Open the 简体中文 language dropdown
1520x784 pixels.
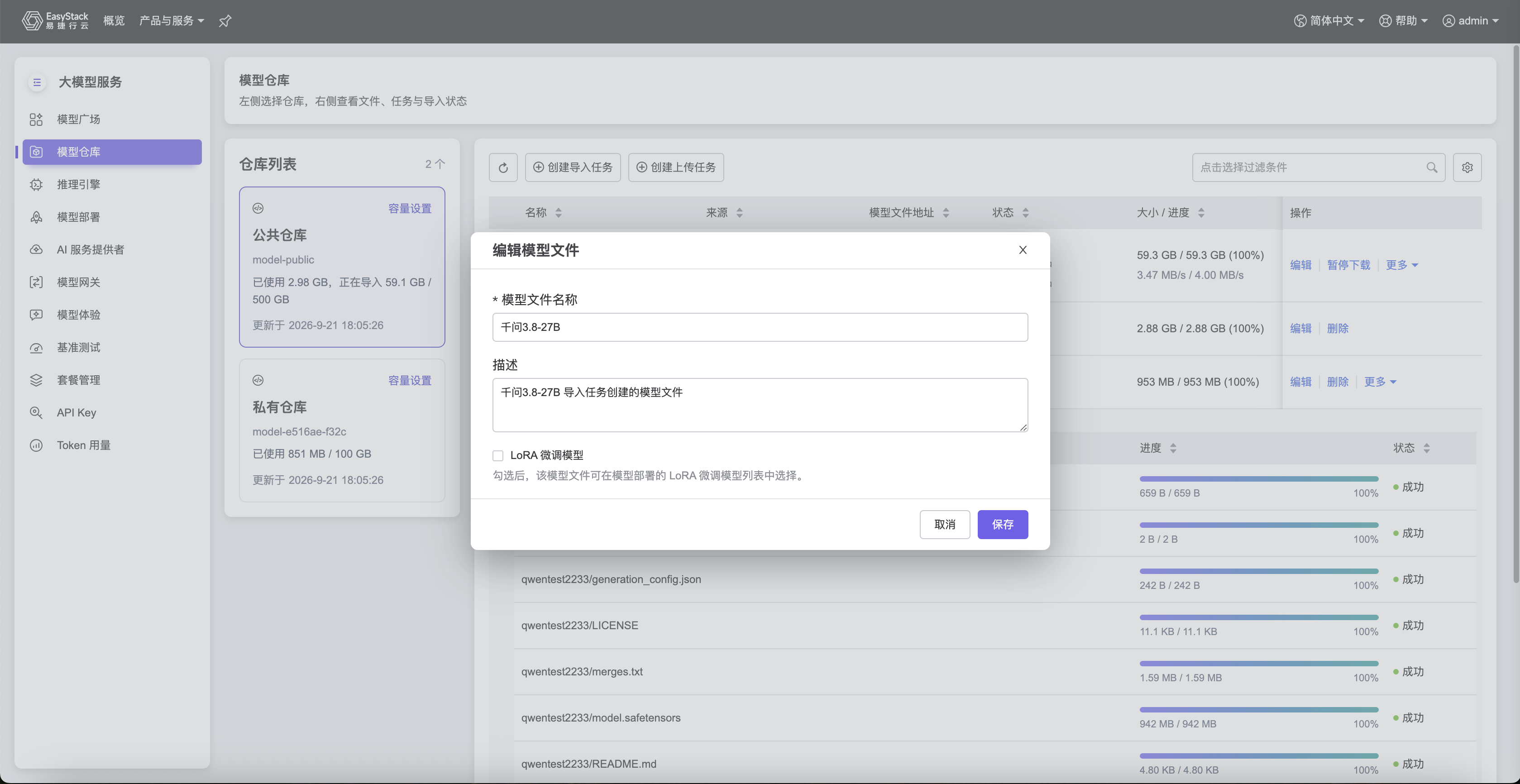pyautogui.click(x=1329, y=21)
